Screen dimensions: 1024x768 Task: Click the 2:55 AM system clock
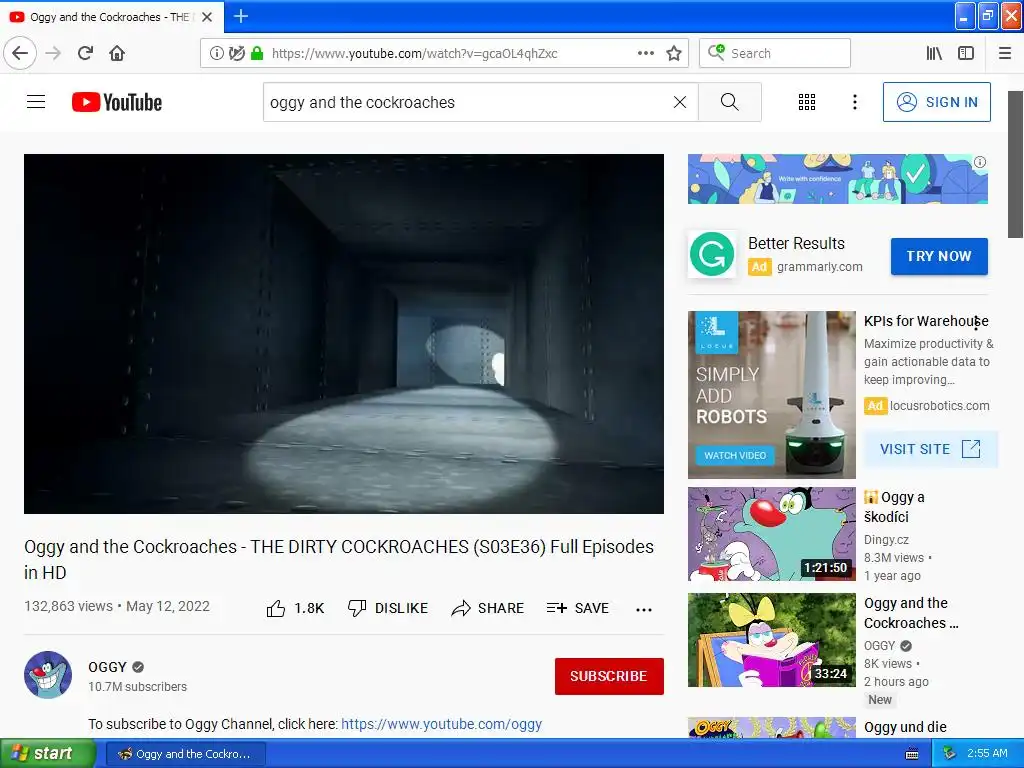tap(987, 754)
